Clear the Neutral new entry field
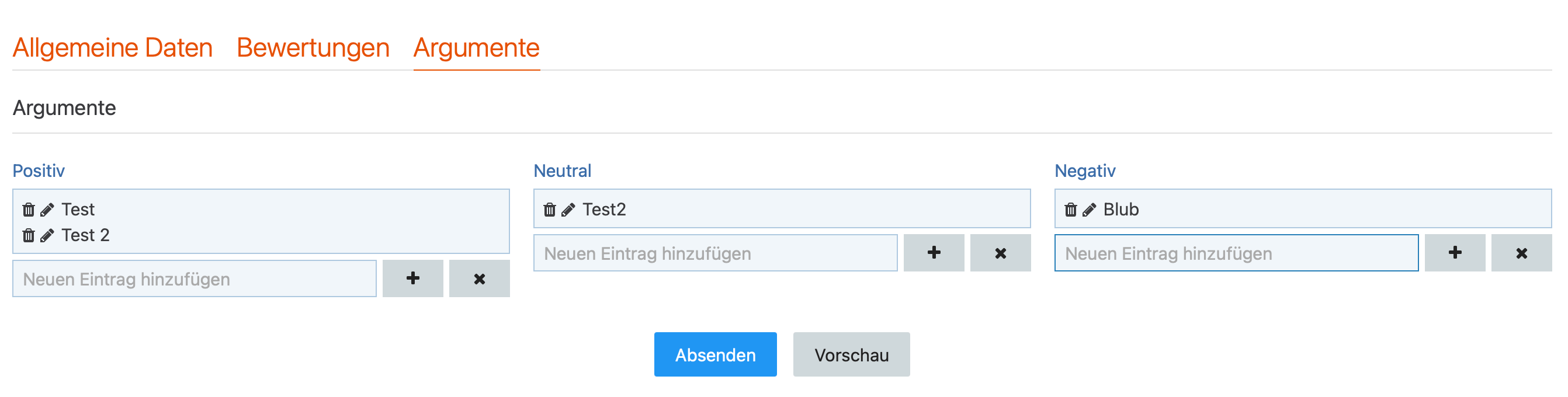This screenshot has height=397, width=1568. click(x=1000, y=253)
